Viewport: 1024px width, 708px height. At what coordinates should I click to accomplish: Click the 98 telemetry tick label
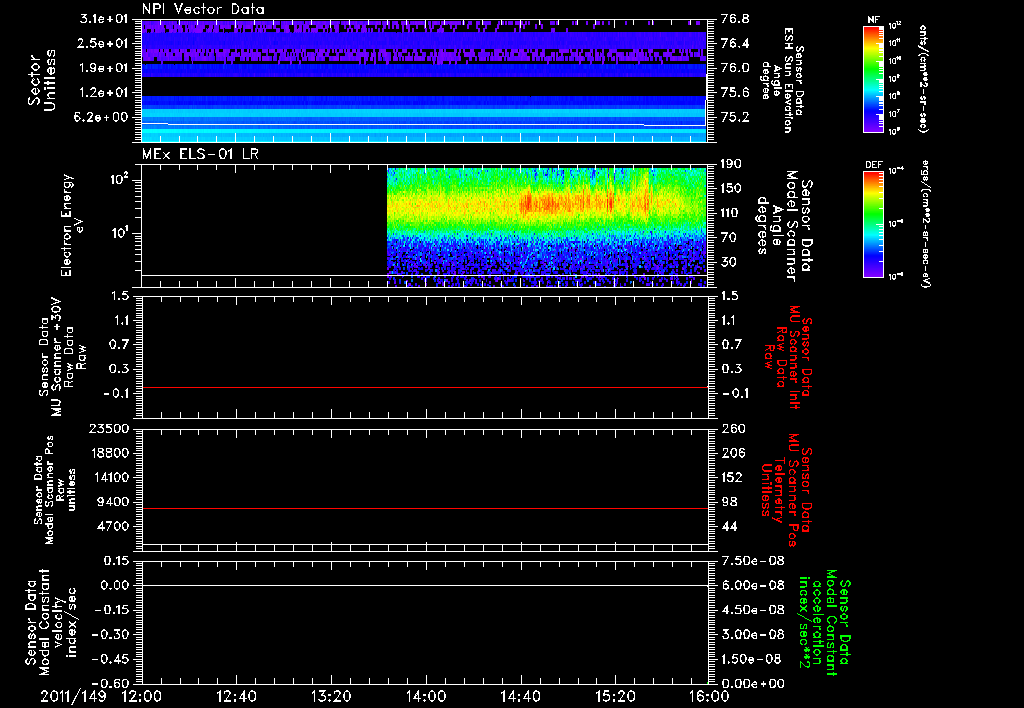[729, 502]
